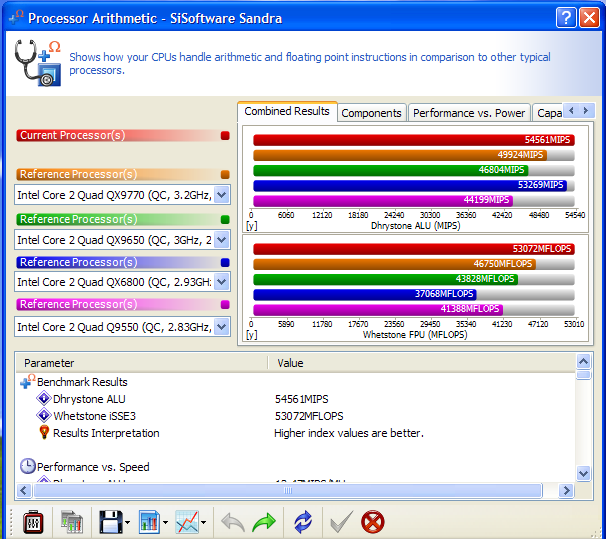Click the Whetstone iSSE3 diamond icon
The height and width of the screenshot is (539, 606).
click(44, 415)
